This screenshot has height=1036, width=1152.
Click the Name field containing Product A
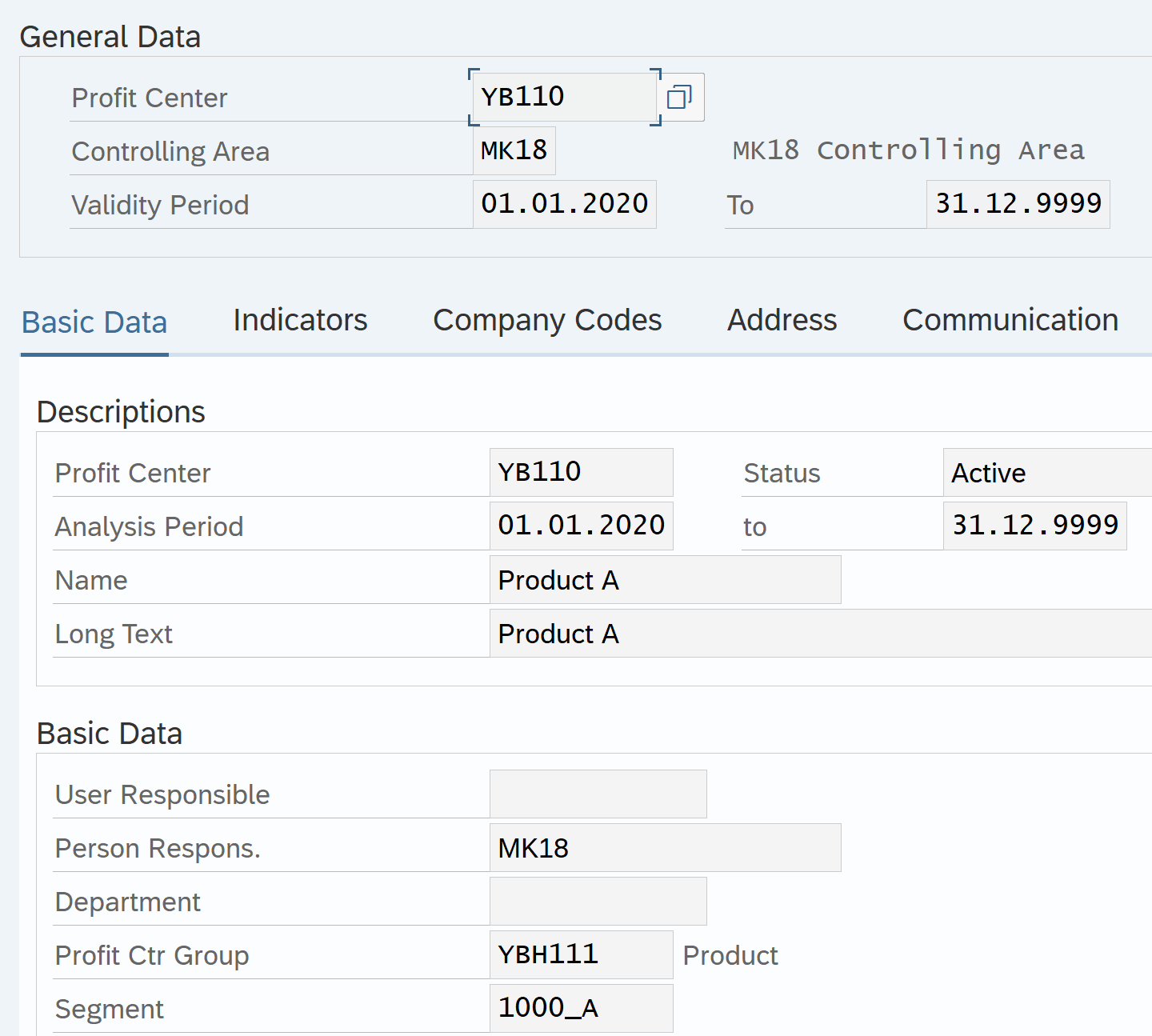[666, 579]
